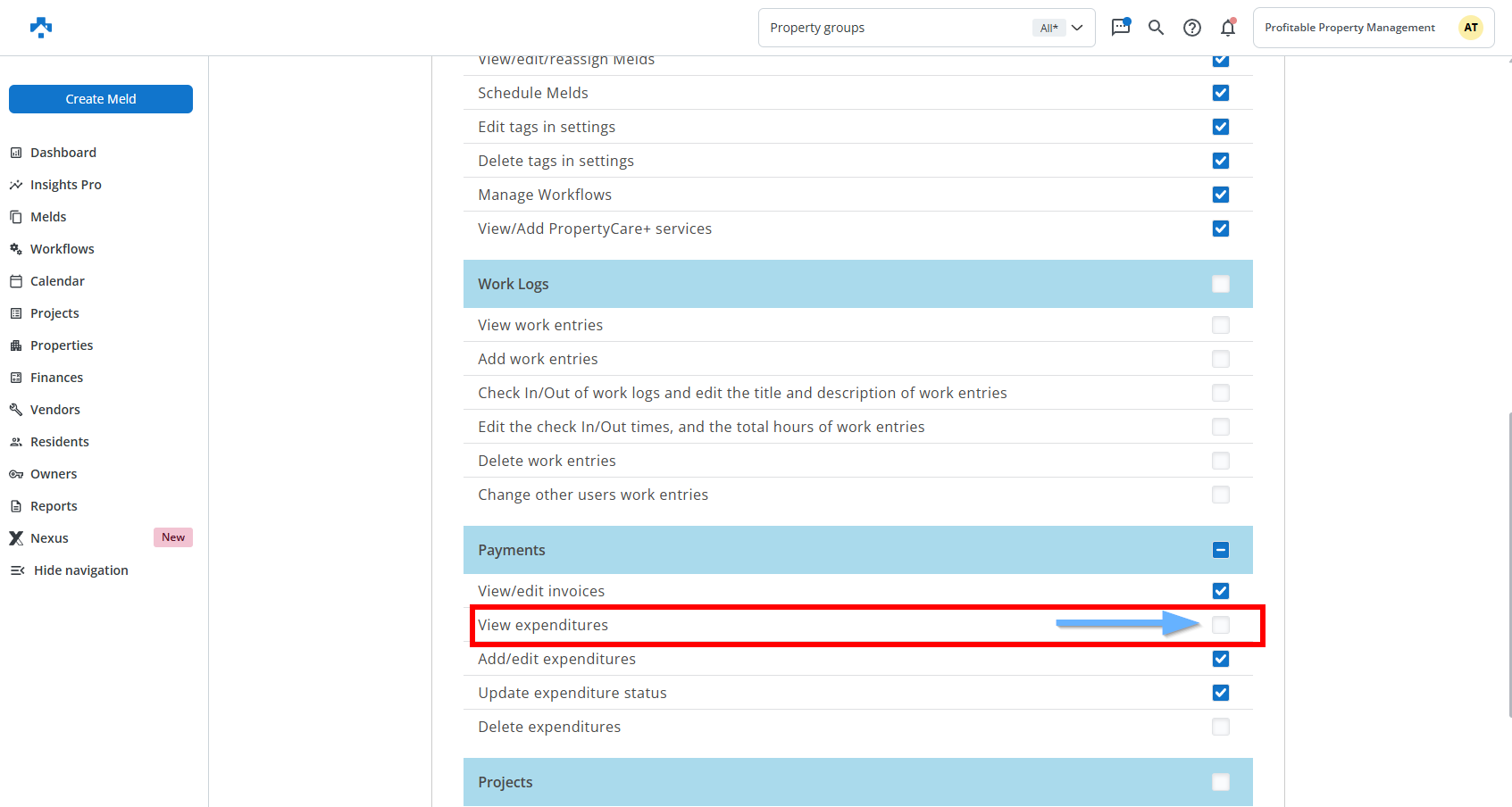
Task: Click the Nexus X icon
Action: pos(16,538)
